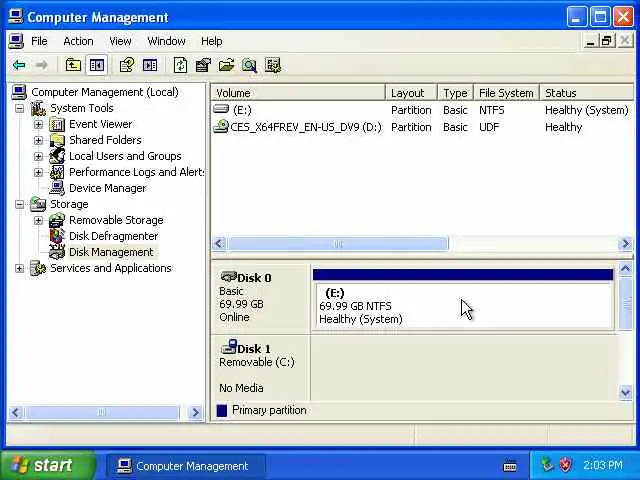Click the Layout column header
The image size is (640, 480).
pyautogui.click(x=411, y=93)
